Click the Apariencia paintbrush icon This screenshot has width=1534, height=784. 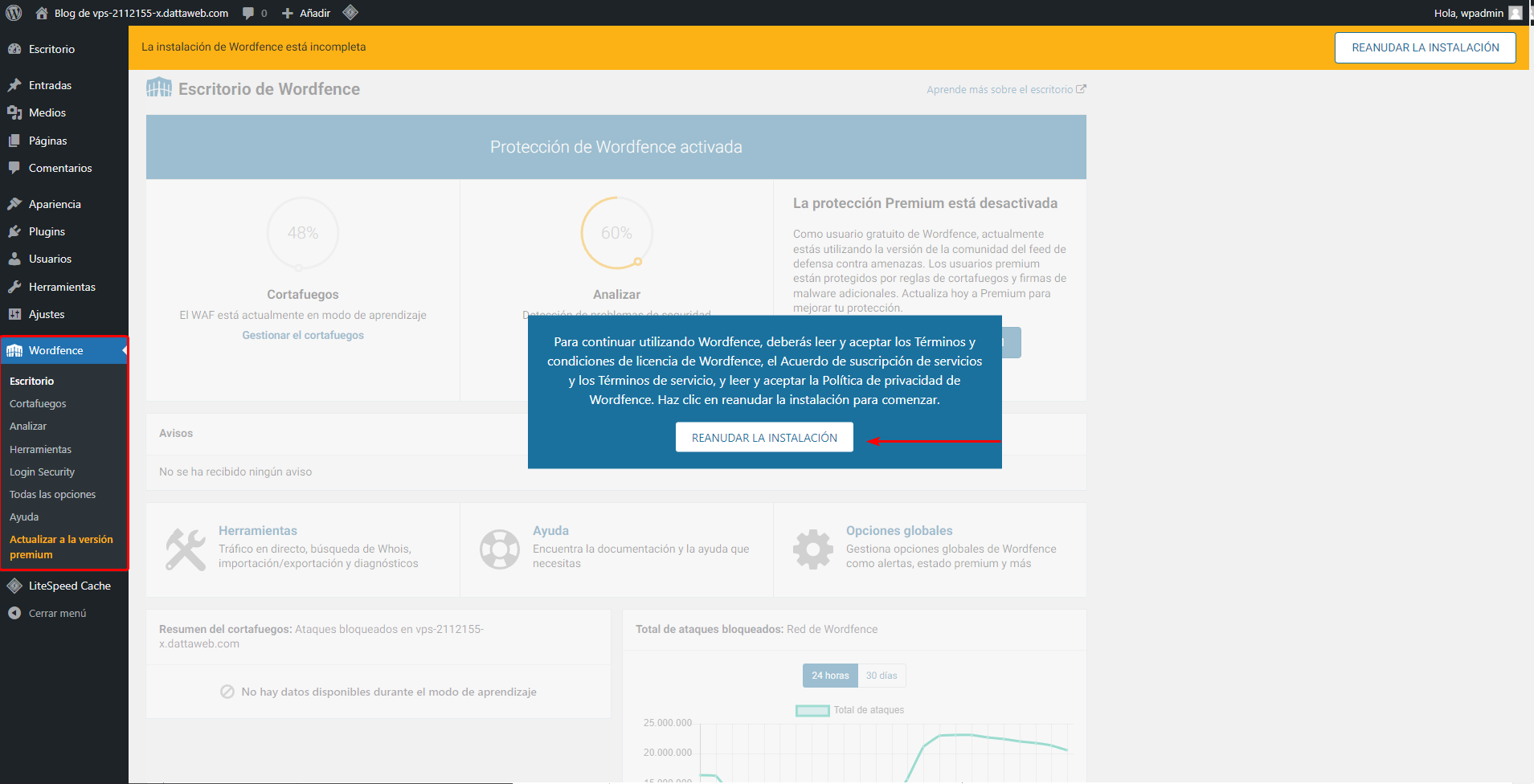(x=14, y=204)
